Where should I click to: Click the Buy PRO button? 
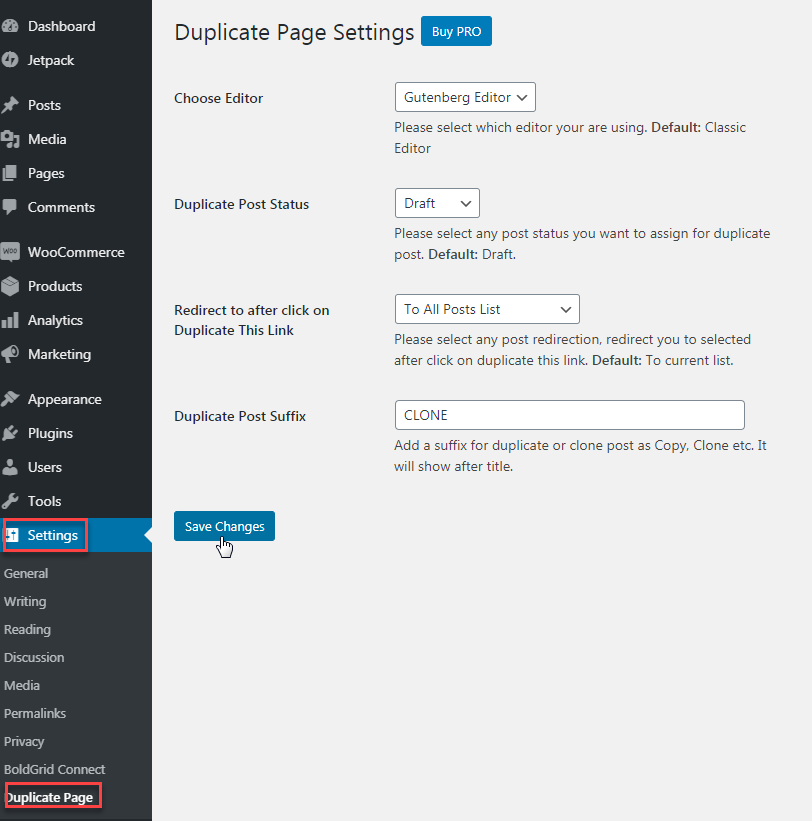coord(456,32)
